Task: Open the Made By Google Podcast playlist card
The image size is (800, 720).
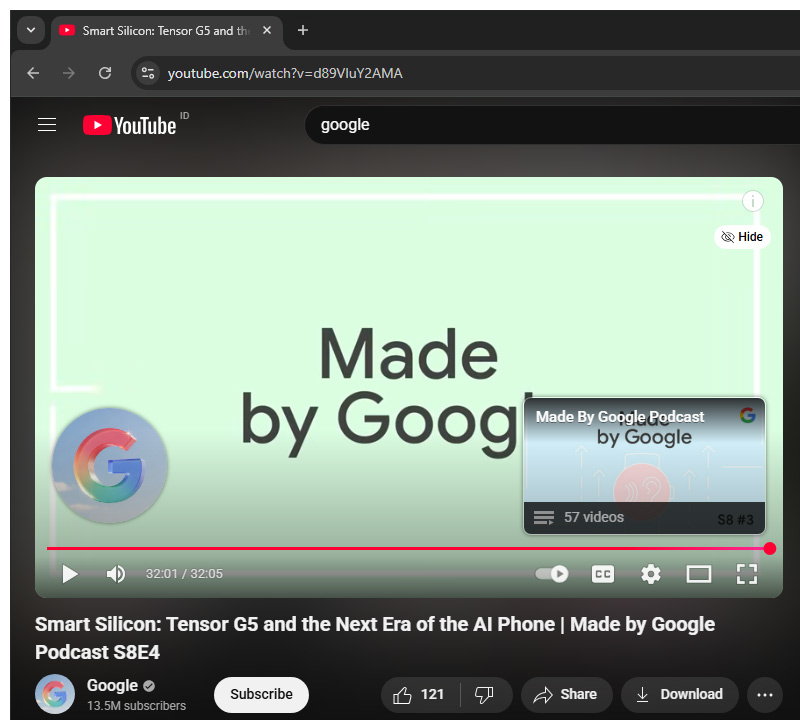Action: pyautogui.click(x=644, y=466)
